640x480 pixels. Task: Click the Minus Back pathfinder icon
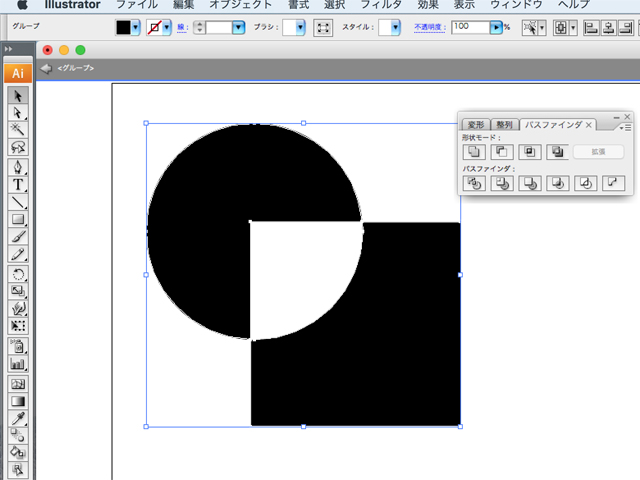613,183
